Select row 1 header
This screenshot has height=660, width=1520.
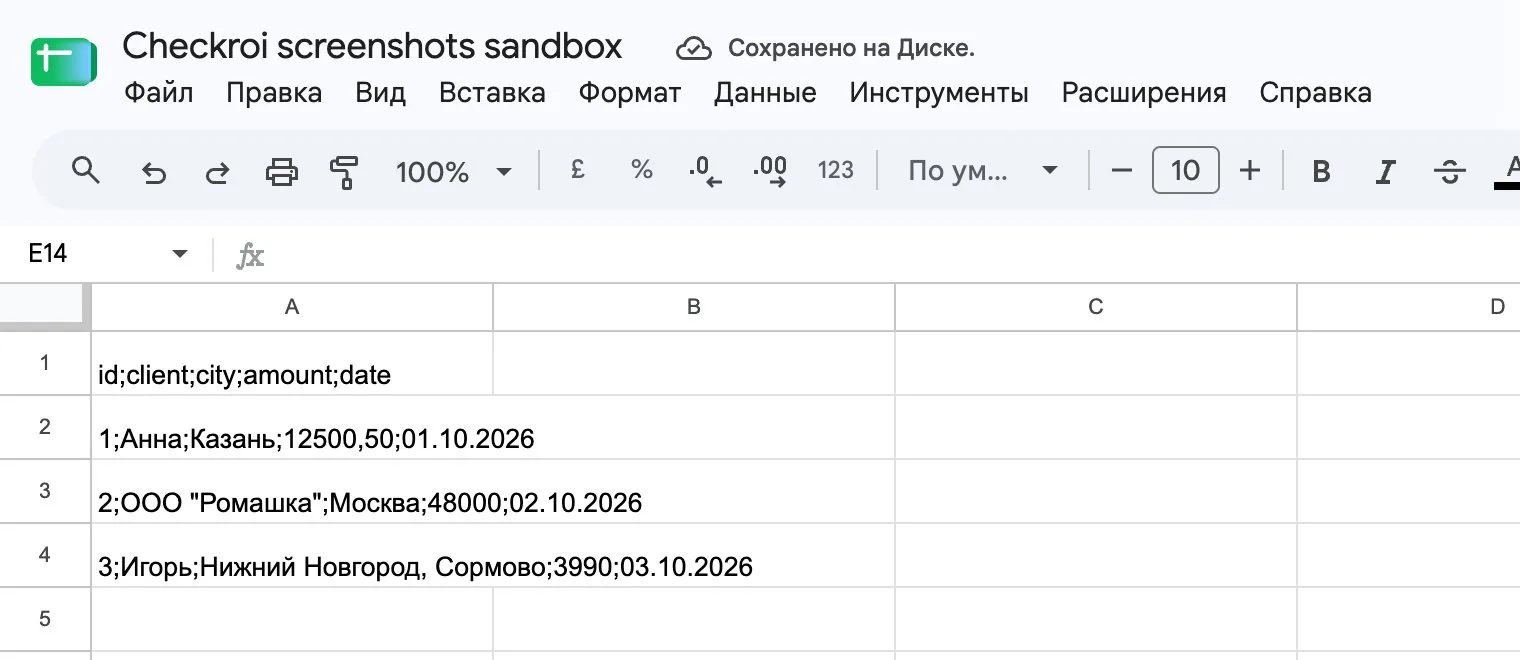[x=45, y=363]
